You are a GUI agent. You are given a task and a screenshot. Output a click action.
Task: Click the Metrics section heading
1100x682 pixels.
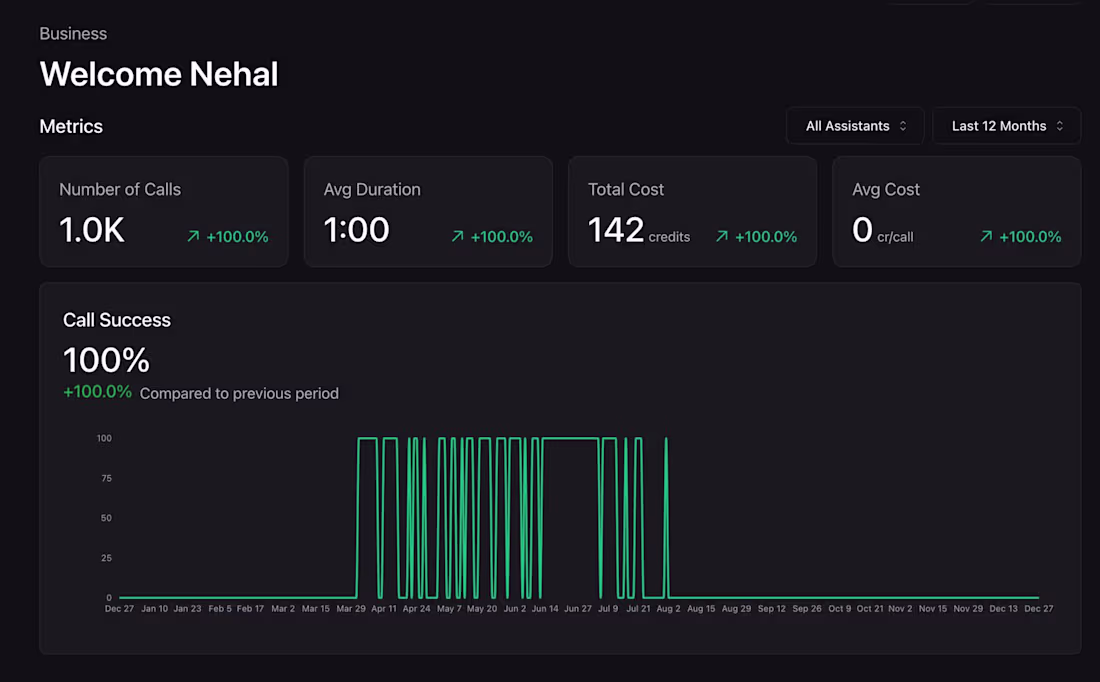[x=70, y=126]
